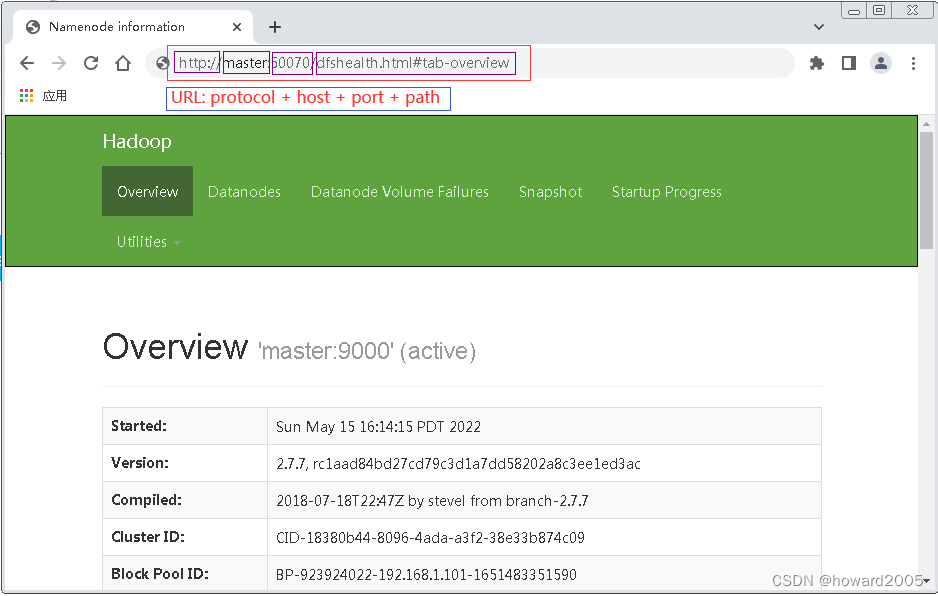Reload the page with the refresh icon
Image resolution: width=938 pixels, height=596 pixels.
(x=91, y=63)
